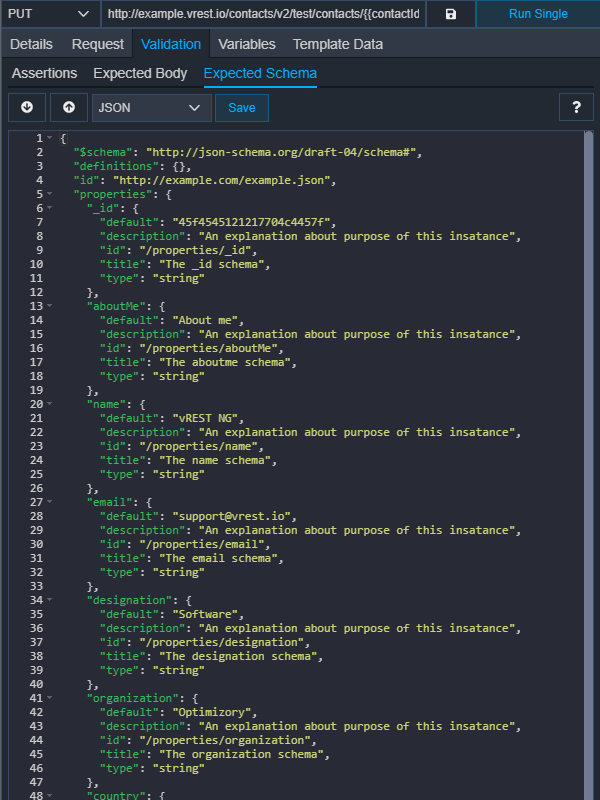Image resolution: width=600 pixels, height=800 pixels.
Task: Open the PUT method dropdown
Action: [50, 14]
